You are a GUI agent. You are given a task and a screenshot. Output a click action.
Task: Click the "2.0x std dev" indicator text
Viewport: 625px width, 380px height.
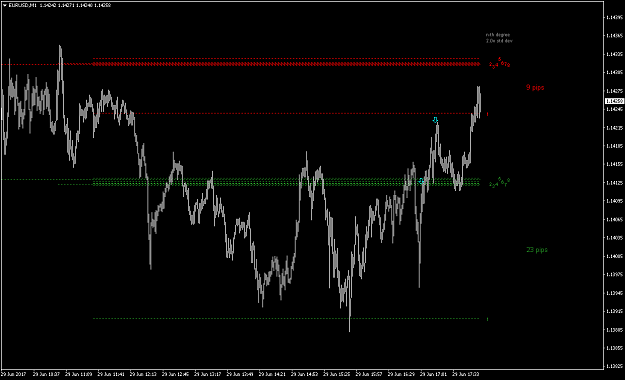tap(499, 41)
